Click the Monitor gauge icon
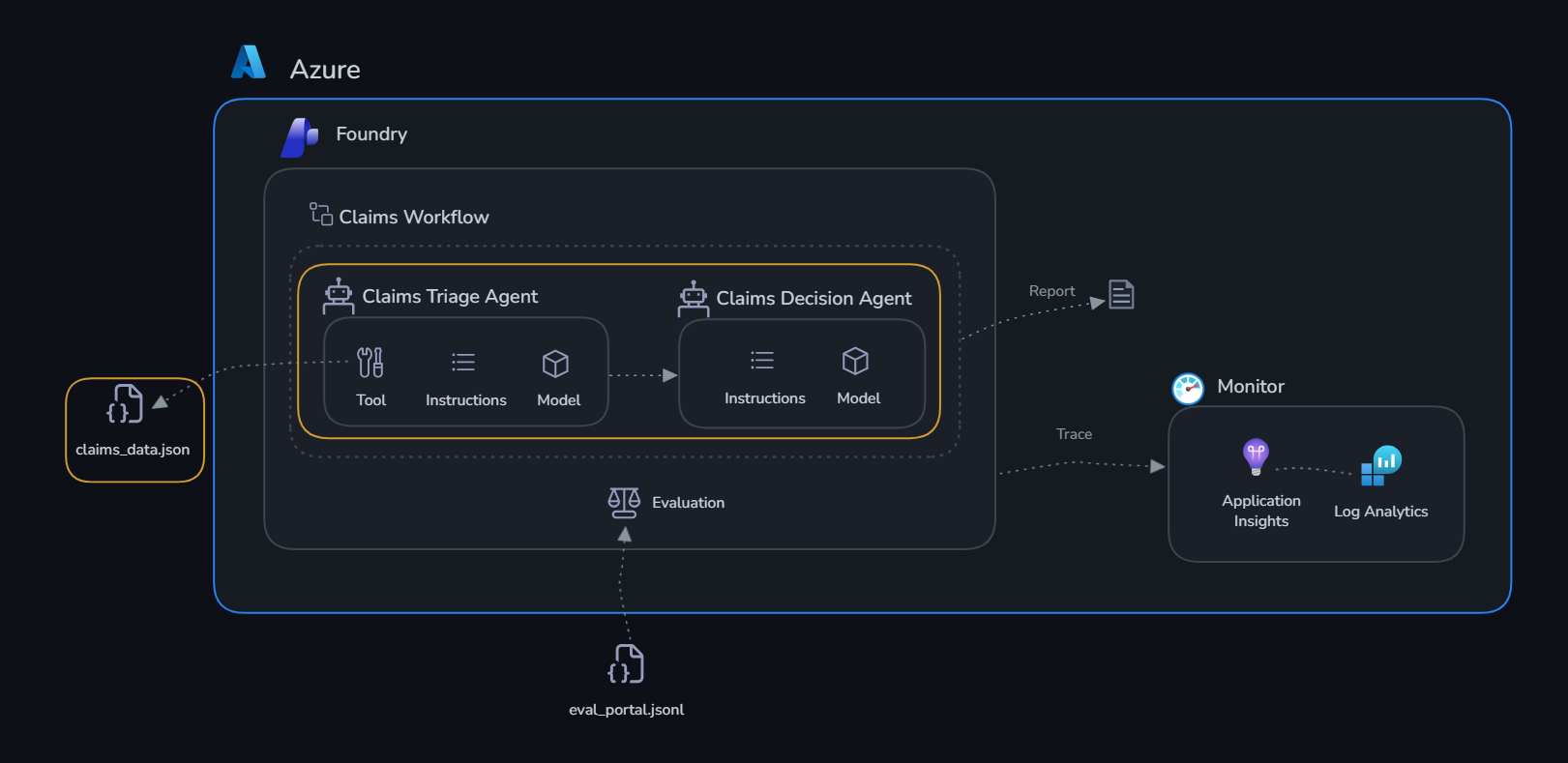1568x763 pixels. [x=1188, y=388]
